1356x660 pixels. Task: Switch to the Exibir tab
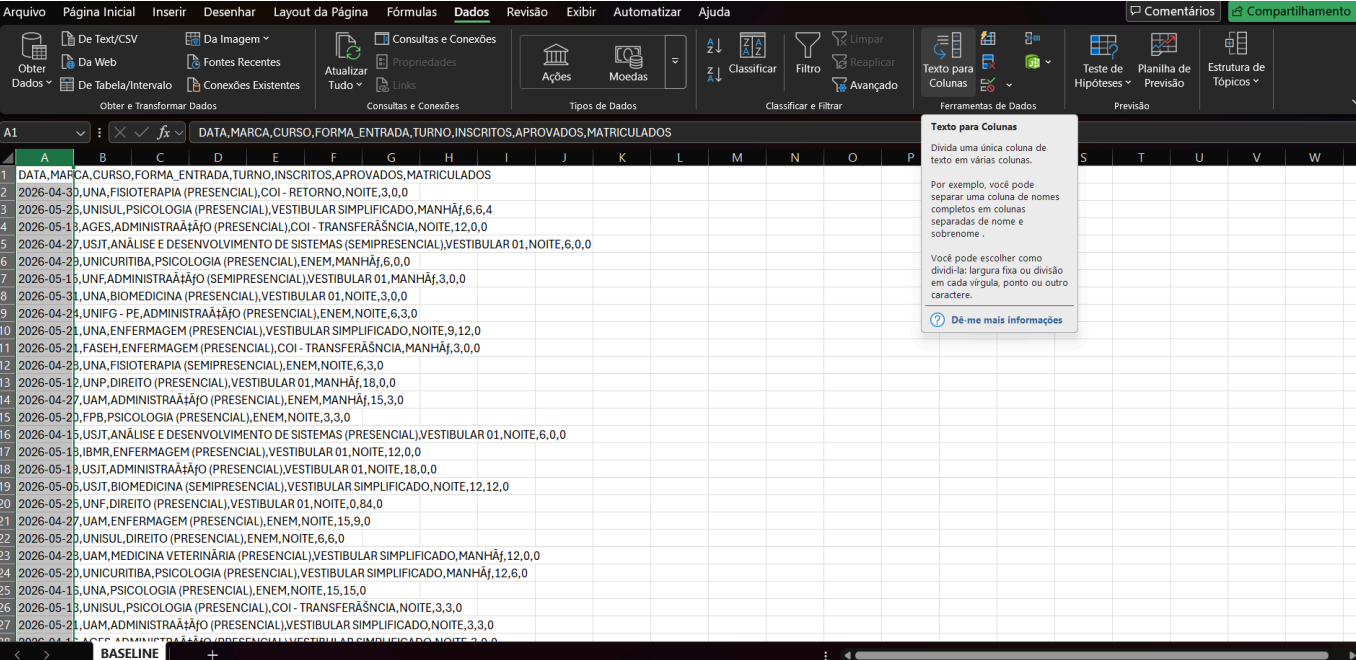pyautogui.click(x=581, y=12)
